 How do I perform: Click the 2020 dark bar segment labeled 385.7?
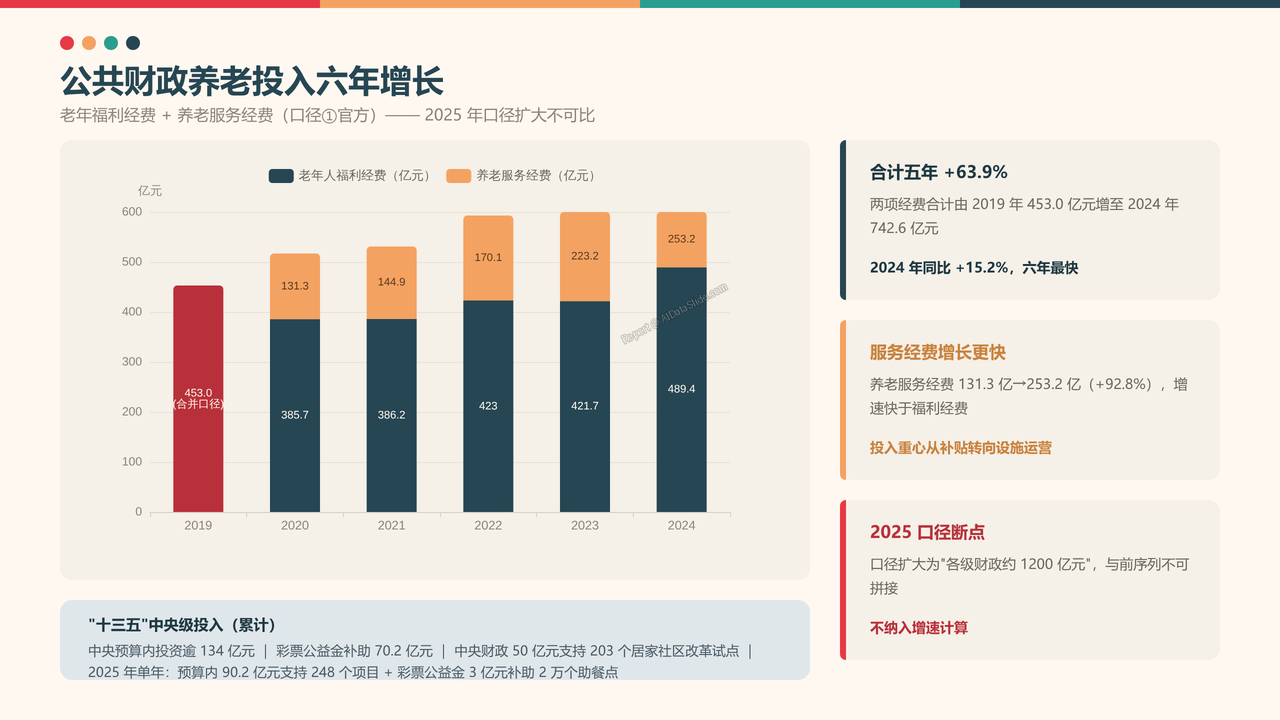click(295, 416)
